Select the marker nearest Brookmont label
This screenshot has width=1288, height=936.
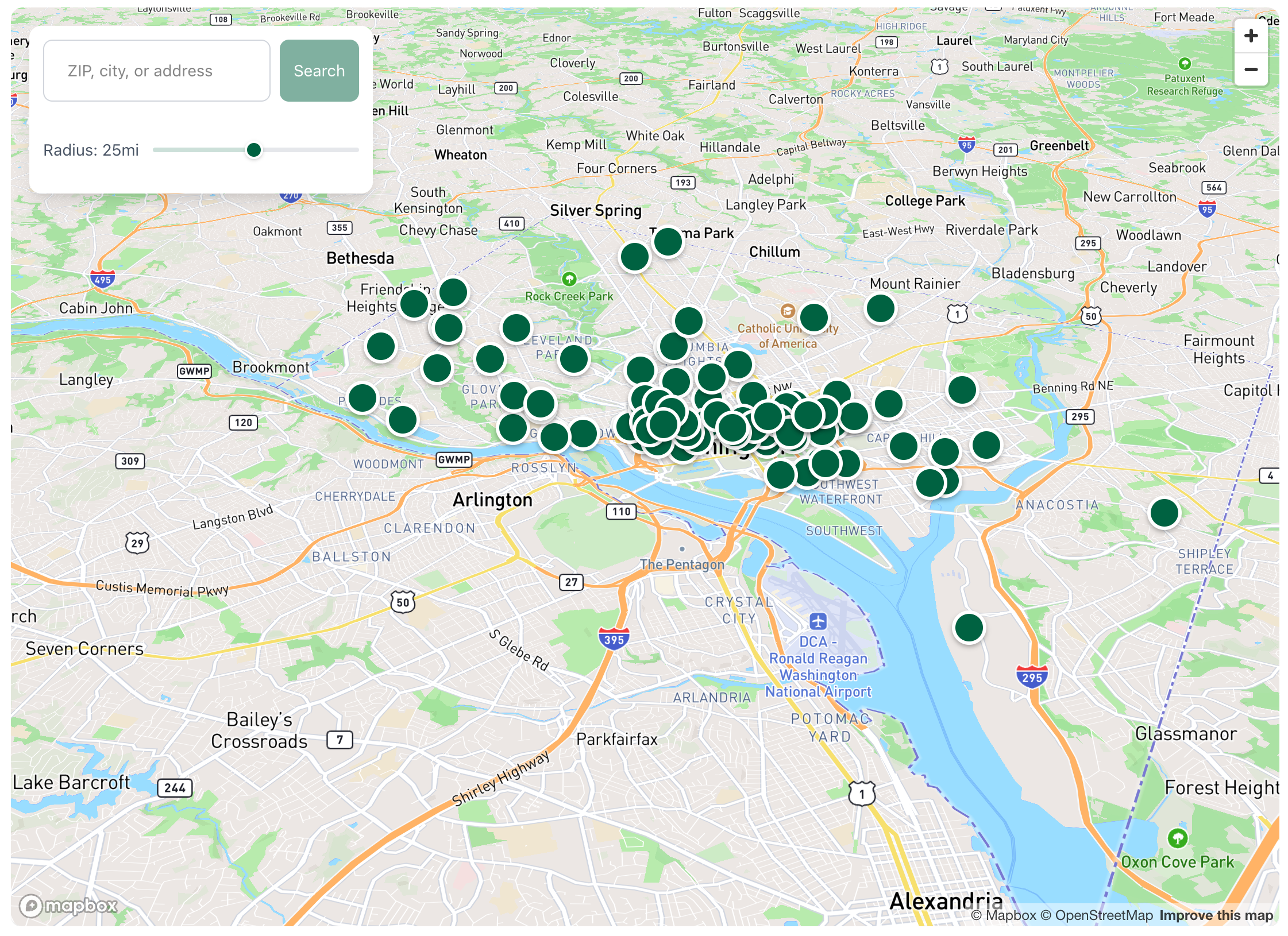pyautogui.click(x=362, y=397)
